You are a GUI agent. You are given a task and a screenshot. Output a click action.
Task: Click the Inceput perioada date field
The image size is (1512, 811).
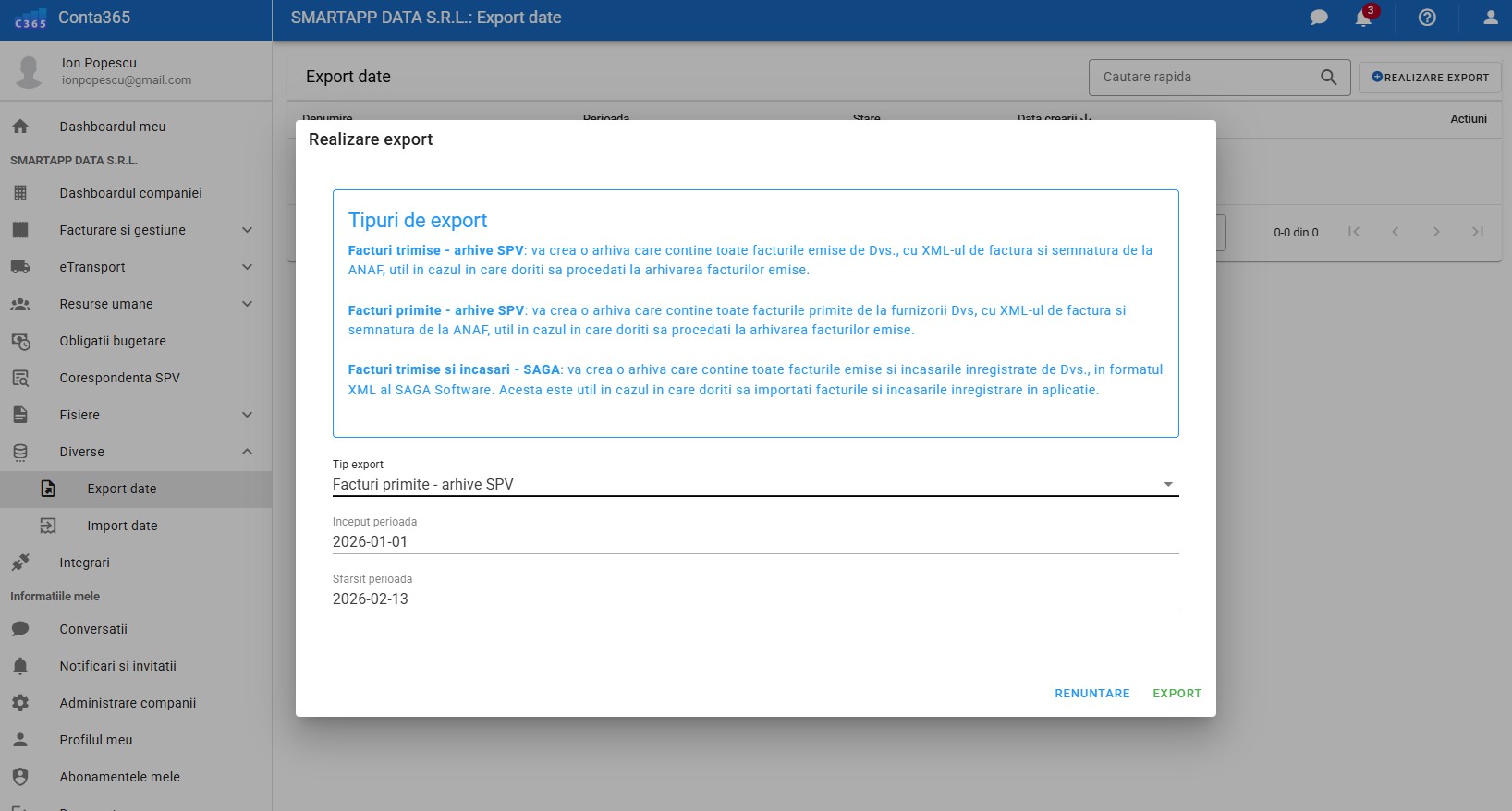click(754, 542)
